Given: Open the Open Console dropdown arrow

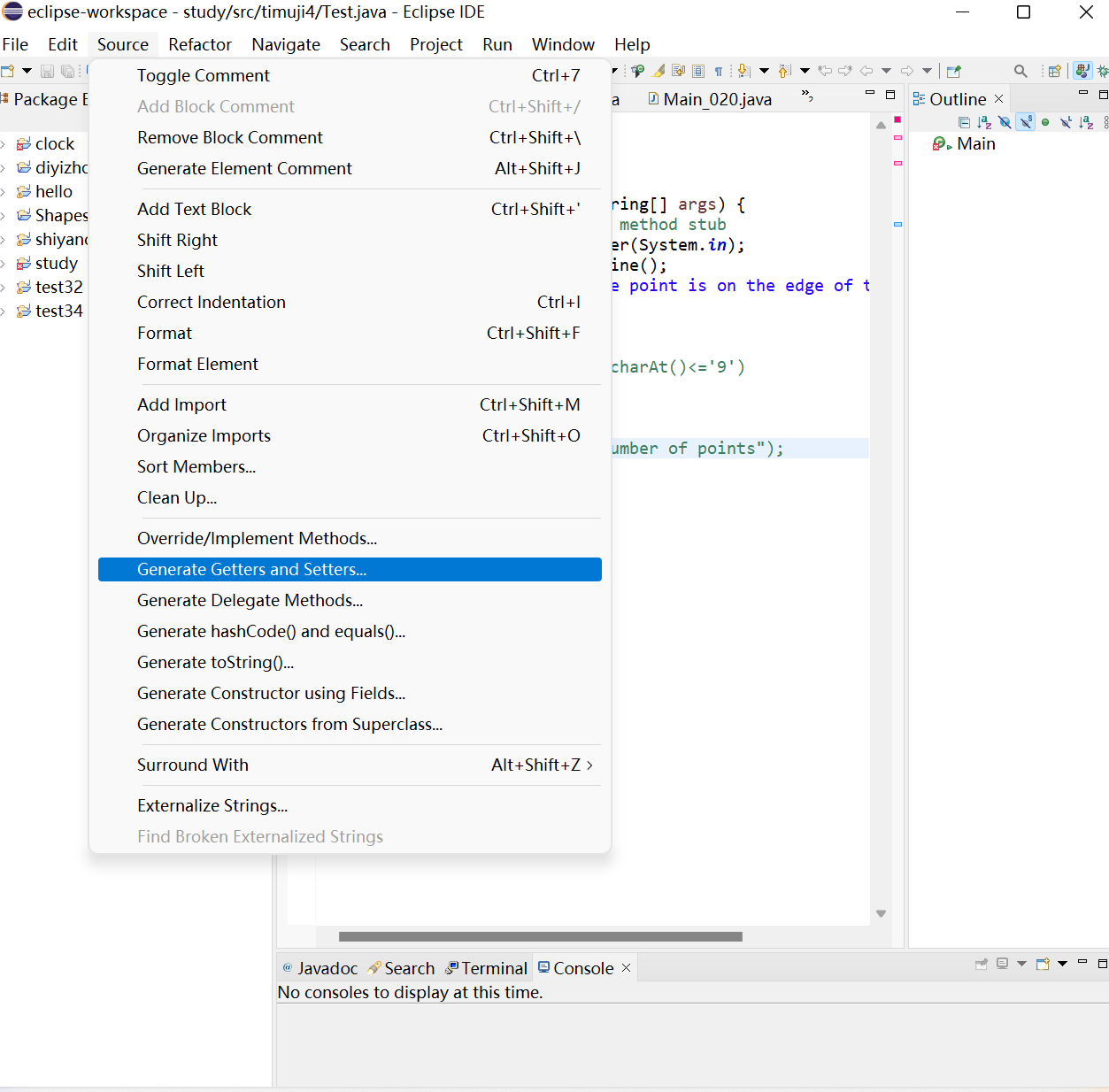Looking at the screenshot, I should 1062,964.
